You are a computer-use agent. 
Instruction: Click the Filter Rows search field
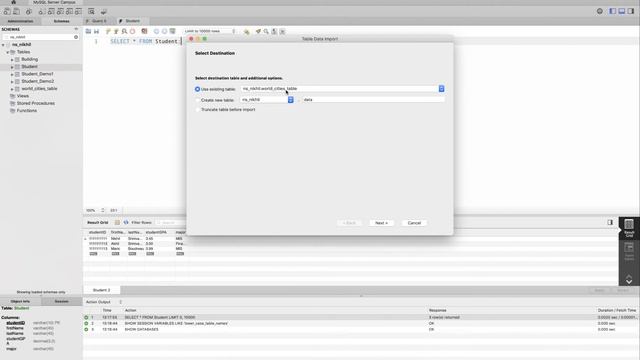pyautogui.click(x=171, y=222)
